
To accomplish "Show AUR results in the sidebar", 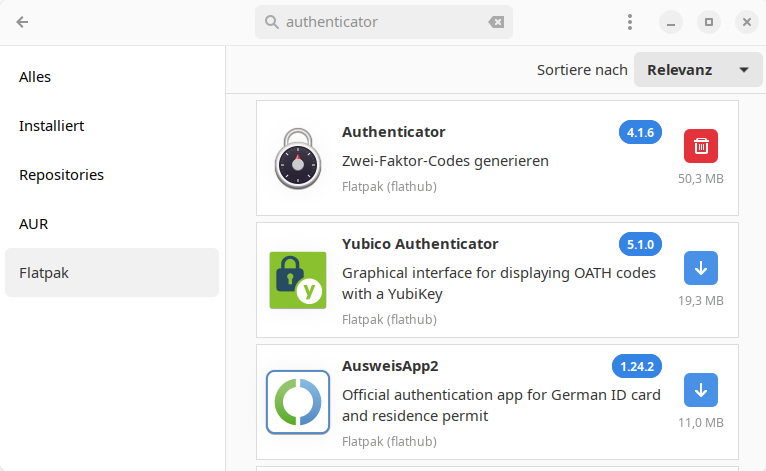I will tap(33, 224).
